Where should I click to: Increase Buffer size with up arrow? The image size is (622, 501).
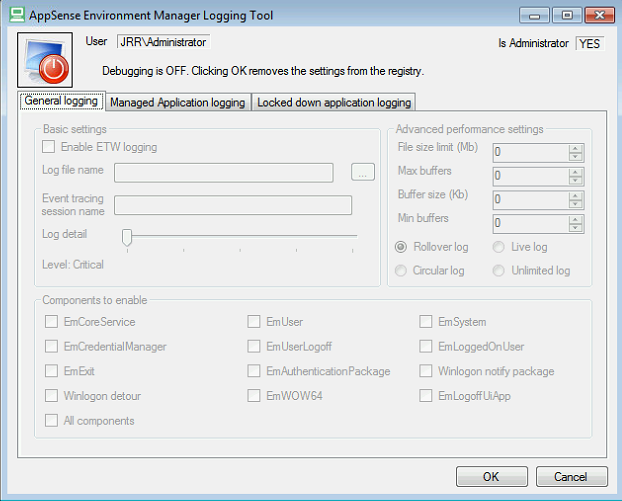[575, 196]
